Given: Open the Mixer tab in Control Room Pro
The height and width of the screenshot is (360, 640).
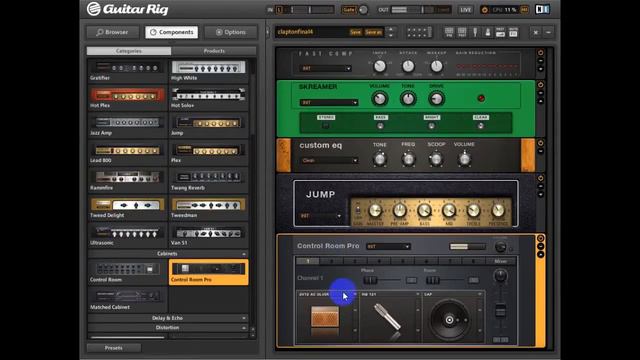Looking at the screenshot, I should [500, 261].
